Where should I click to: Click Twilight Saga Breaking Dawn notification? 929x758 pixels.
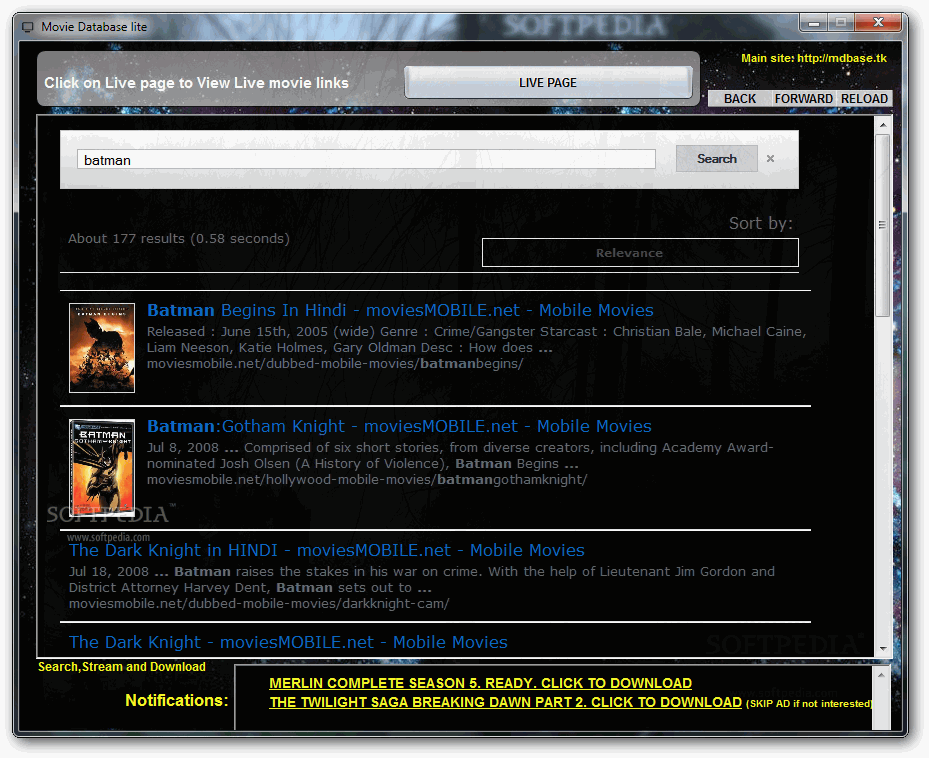tap(505, 702)
